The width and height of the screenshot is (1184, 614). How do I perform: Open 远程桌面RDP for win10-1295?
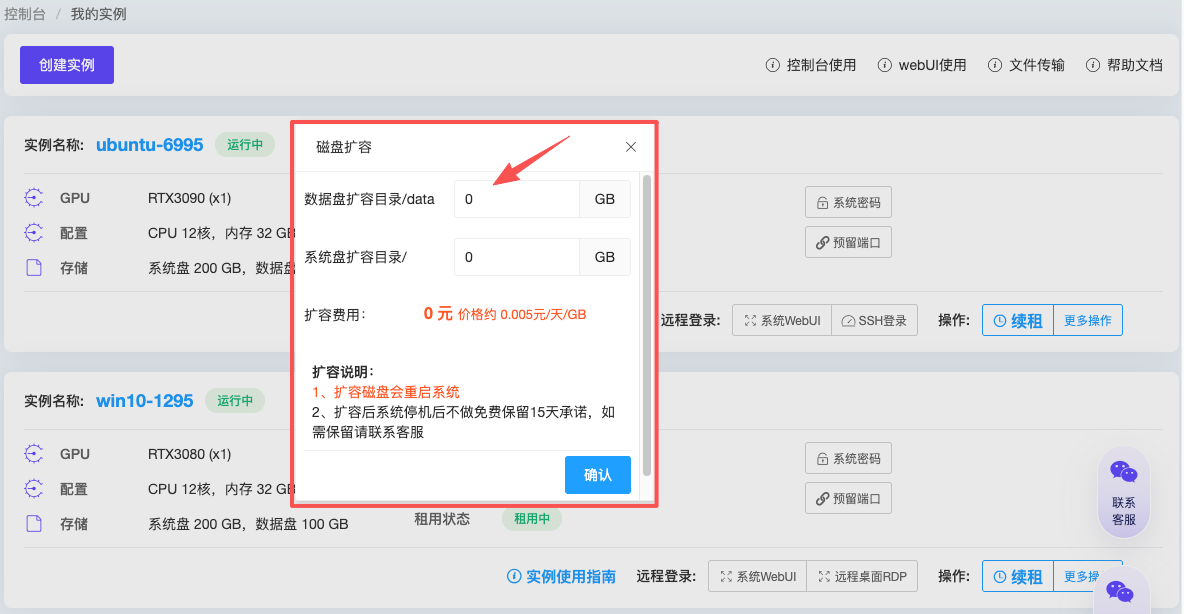[862, 577]
